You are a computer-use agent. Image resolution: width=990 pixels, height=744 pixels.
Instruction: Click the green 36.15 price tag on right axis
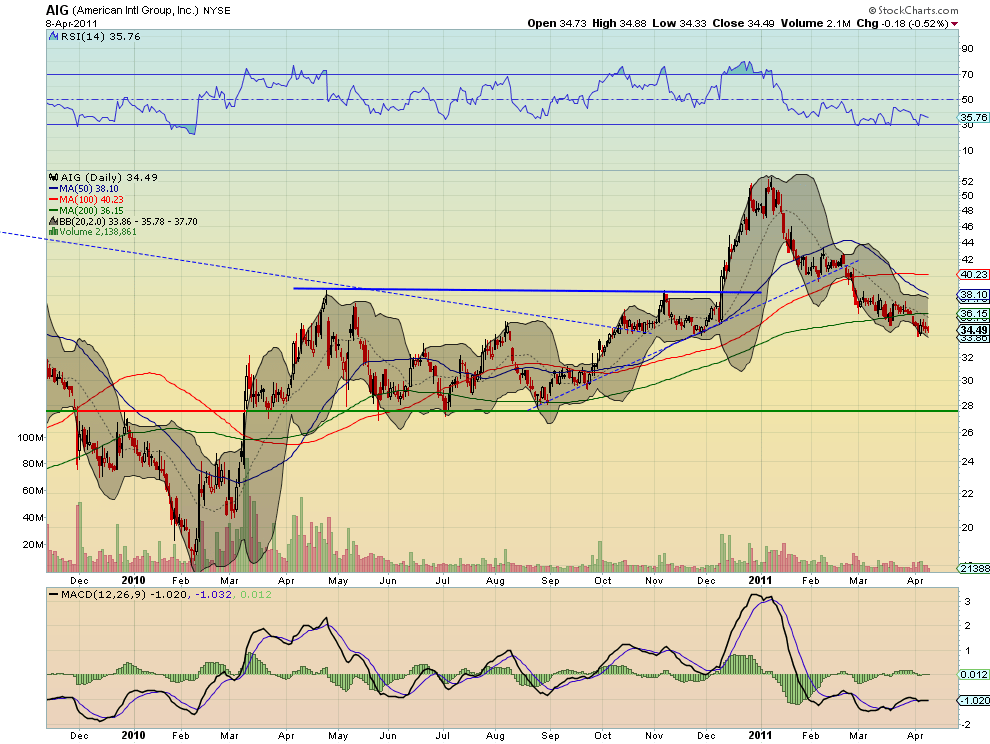click(974, 313)
